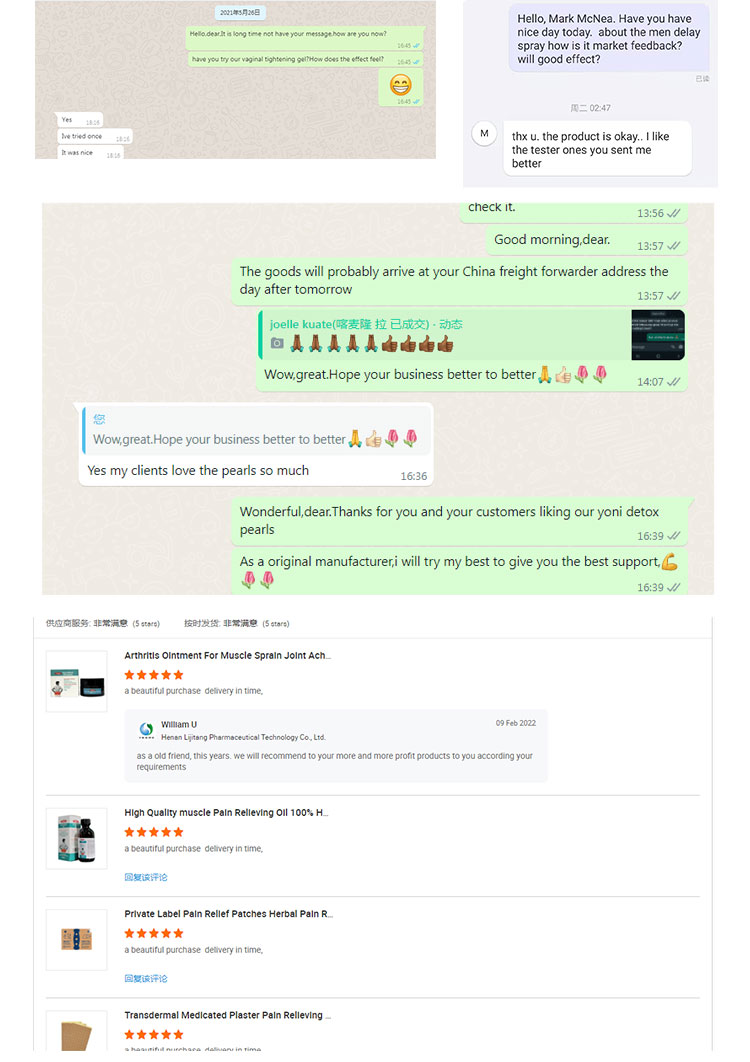This screenshot has height=1062, width=750.
Task: Click the camera icon in quoted status
Action: tap(277, 343)
